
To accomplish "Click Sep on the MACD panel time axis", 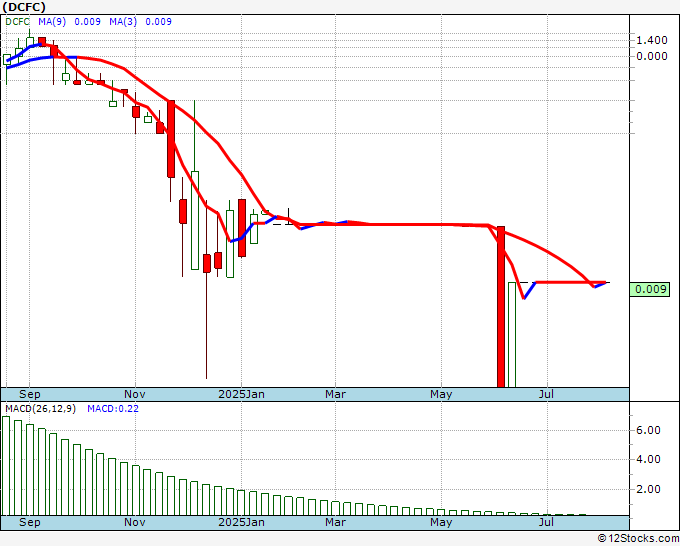I will tap(30, 522).
